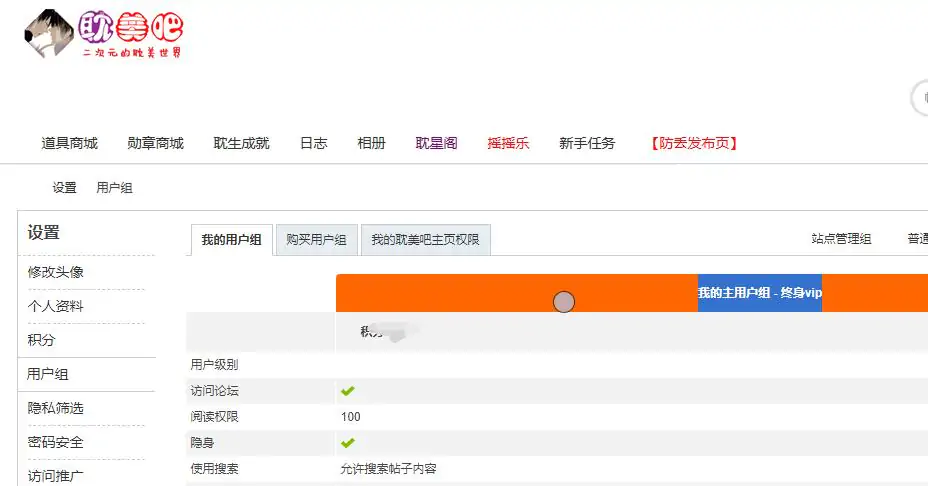
Task: Open 积分 in settings sidebar
Action: coord(41,340)
